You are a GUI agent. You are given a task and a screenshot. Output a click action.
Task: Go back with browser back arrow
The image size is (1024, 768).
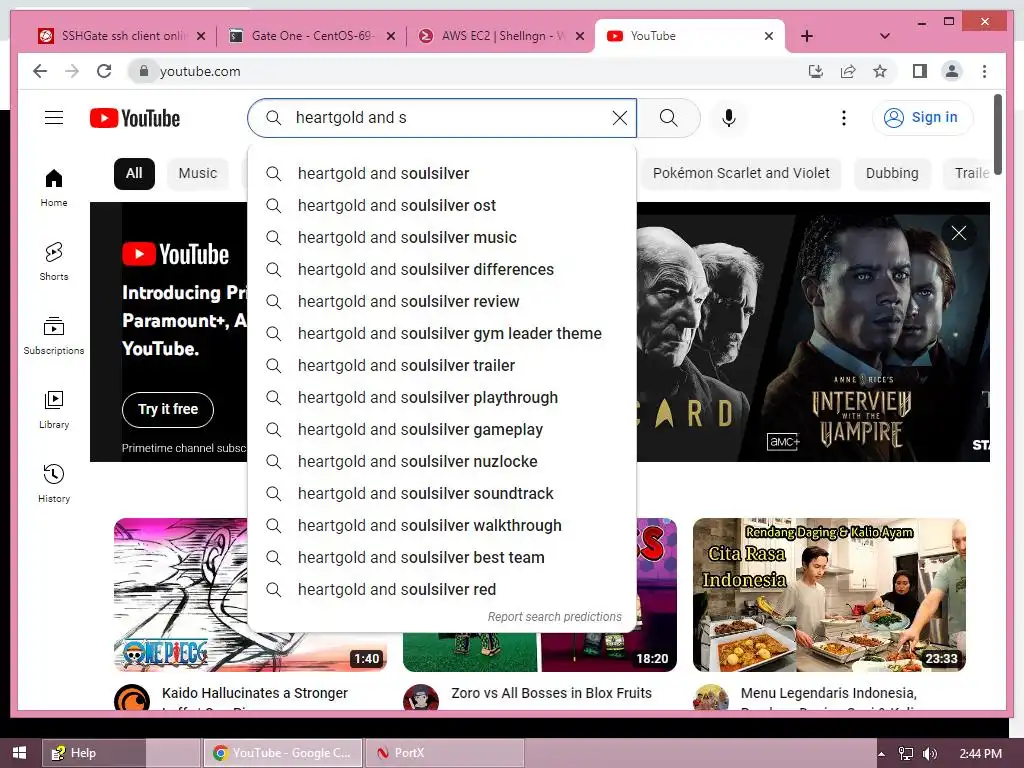point(40,71)
